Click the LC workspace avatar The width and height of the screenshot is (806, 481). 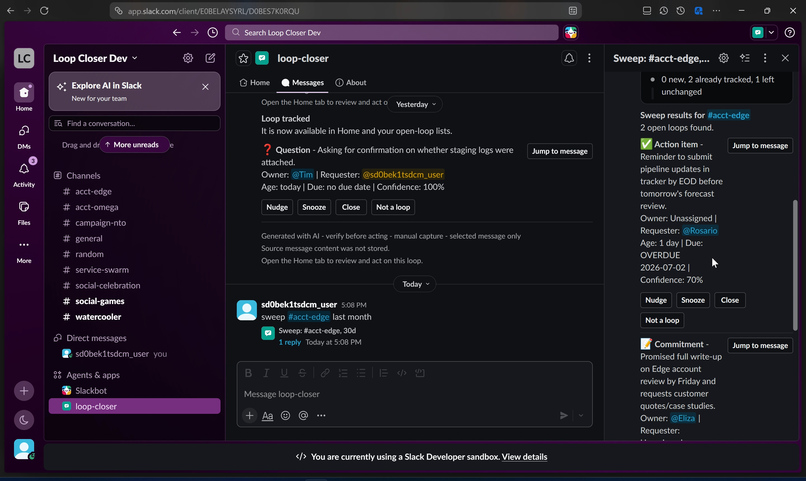[x=24, y=58]
